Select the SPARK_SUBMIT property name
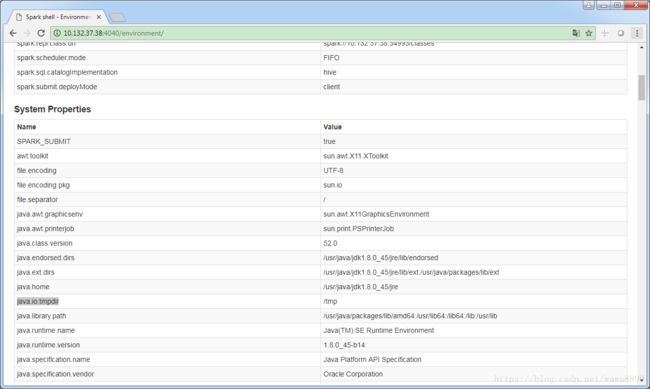Screen dimensions: 650x389 44,141
